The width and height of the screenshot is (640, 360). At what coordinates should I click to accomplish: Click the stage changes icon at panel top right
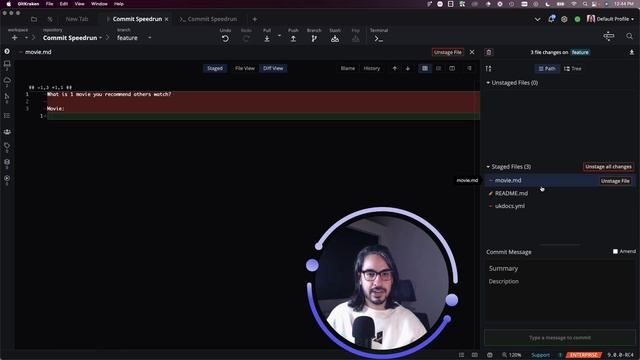[x=631, y=52]
